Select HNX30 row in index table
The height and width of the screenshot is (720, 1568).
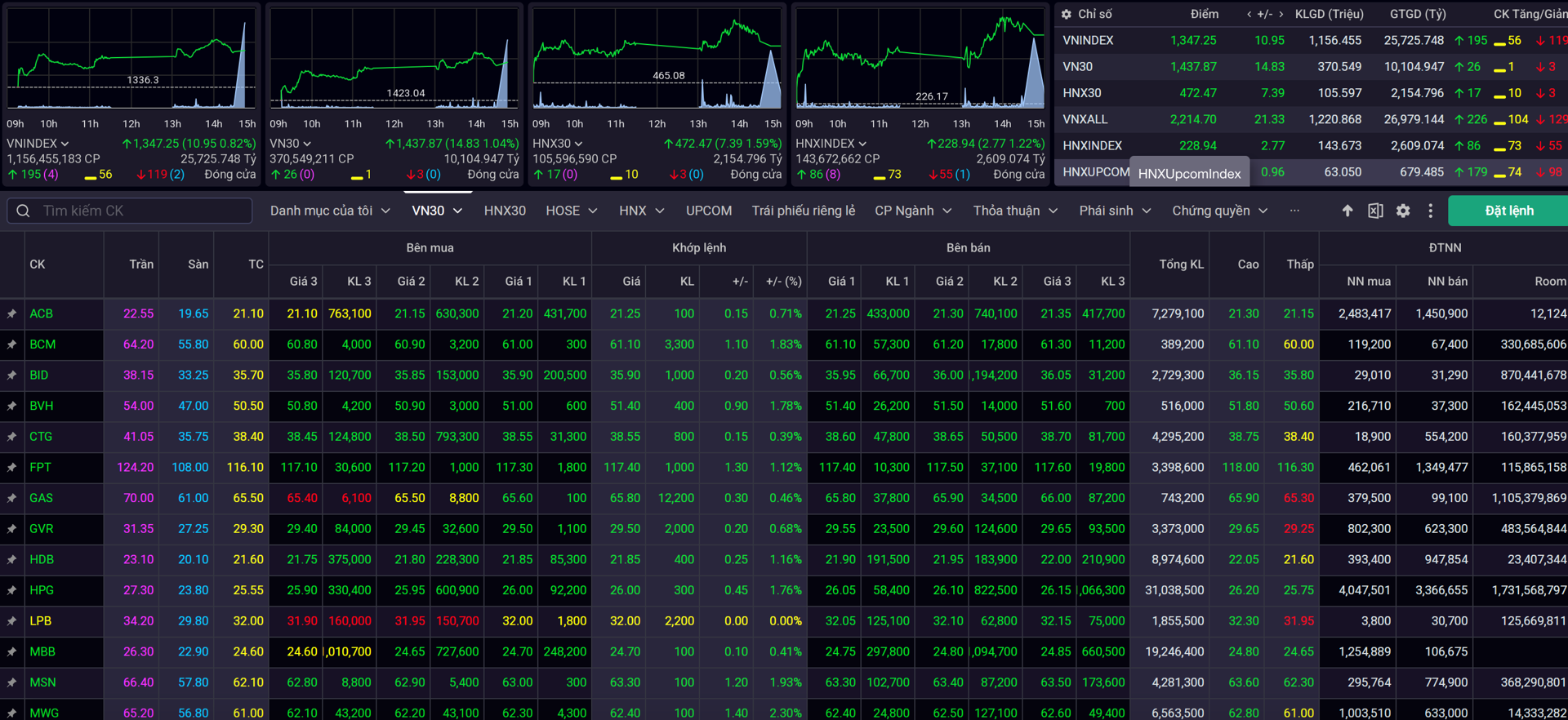coord(1312,93)
